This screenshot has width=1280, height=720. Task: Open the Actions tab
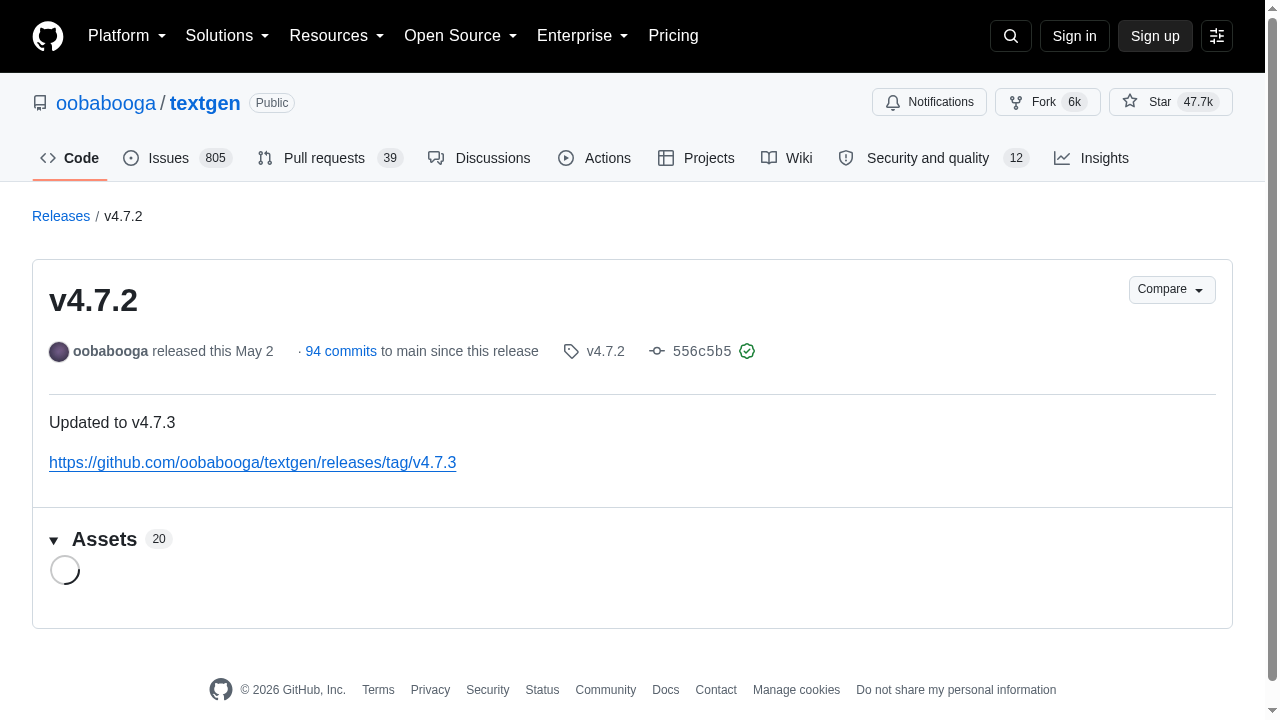point(594,158)
